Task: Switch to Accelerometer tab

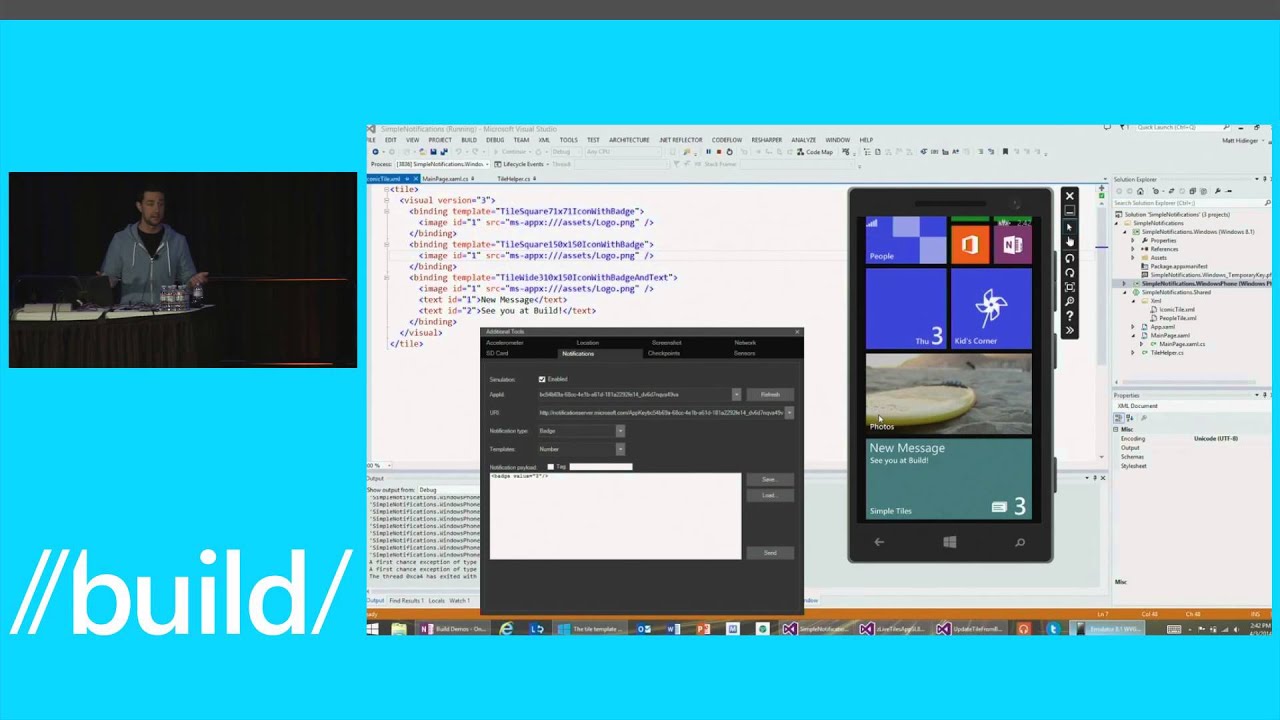Action: coord(504,342)
